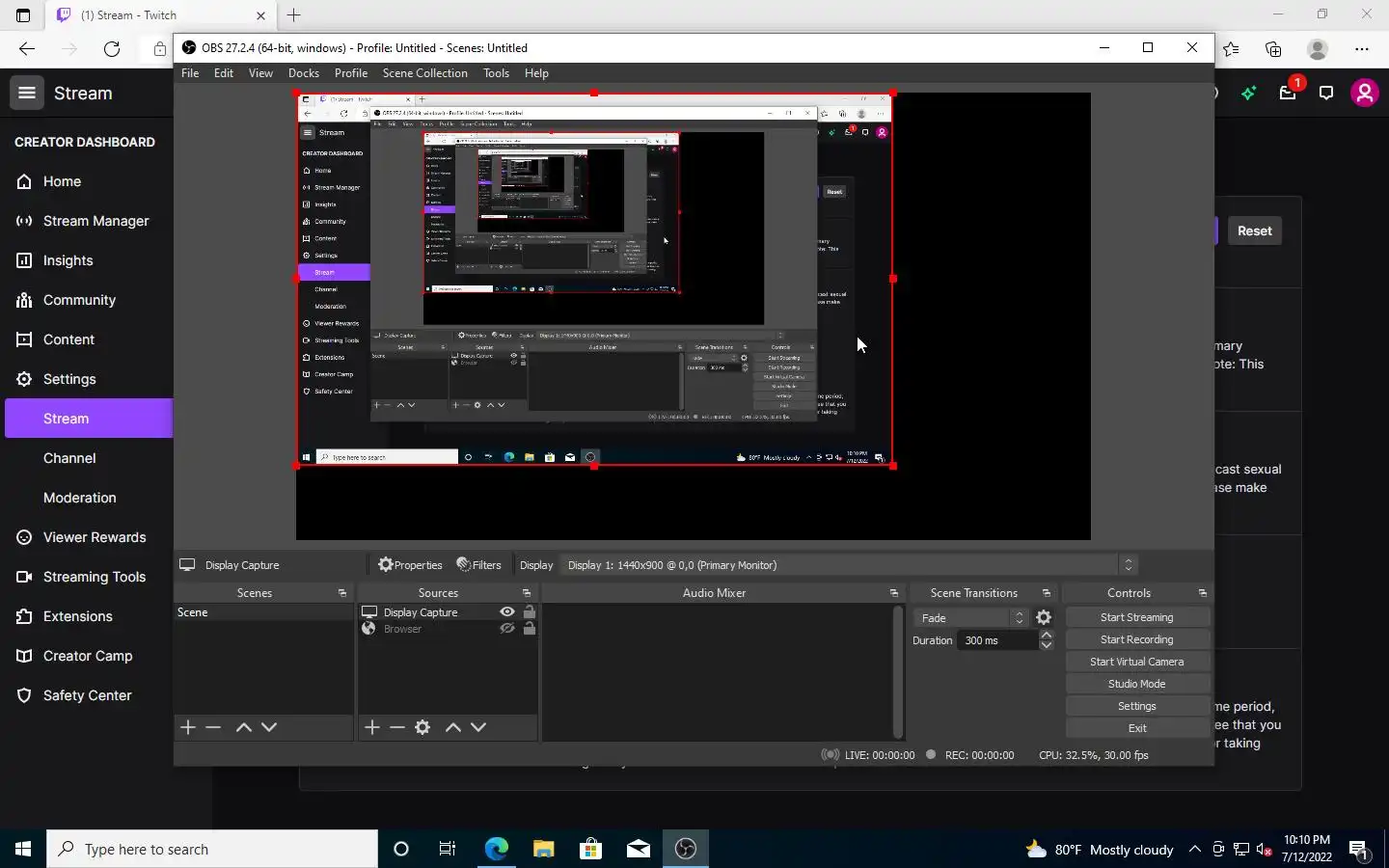
Task: Open OBS Scene Collection menu
Action: click(x=425, y=73)
